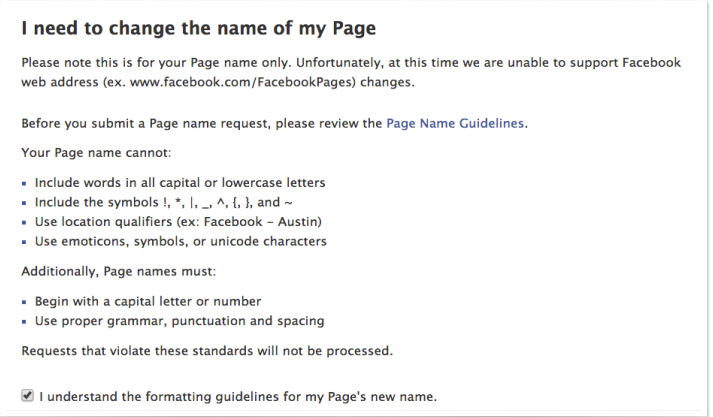
Task: Click the bullet marker beside "Include words in all capital"
Action: tap(24, 184)
